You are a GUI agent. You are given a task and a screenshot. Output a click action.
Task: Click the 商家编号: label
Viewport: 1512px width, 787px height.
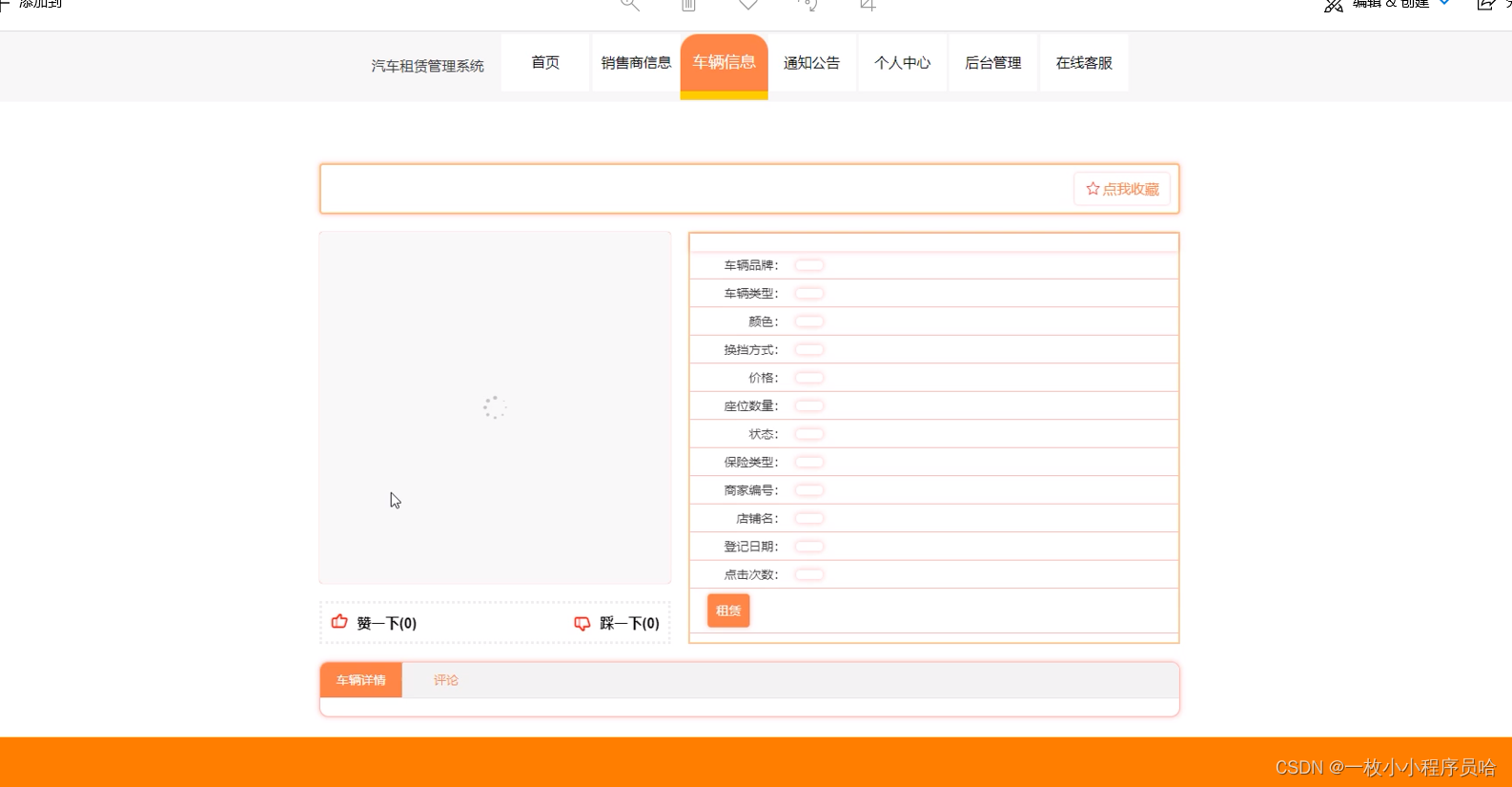(751, 490)
